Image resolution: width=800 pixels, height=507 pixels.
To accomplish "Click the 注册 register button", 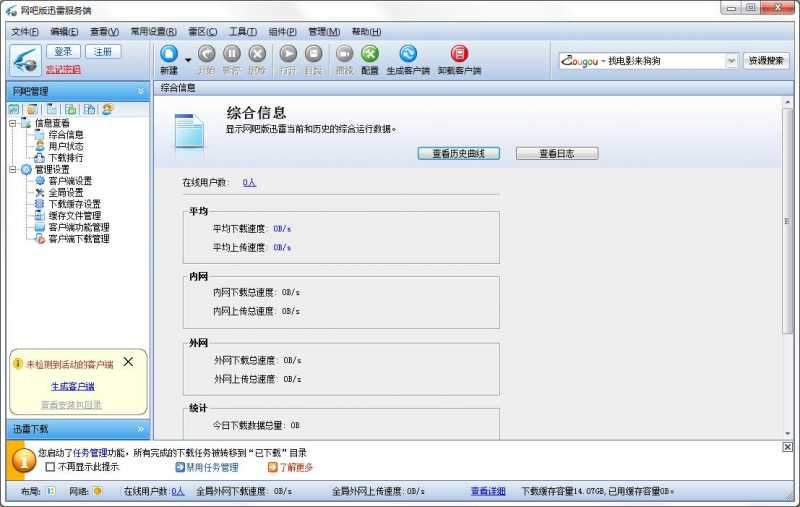I will pos(103,52).
